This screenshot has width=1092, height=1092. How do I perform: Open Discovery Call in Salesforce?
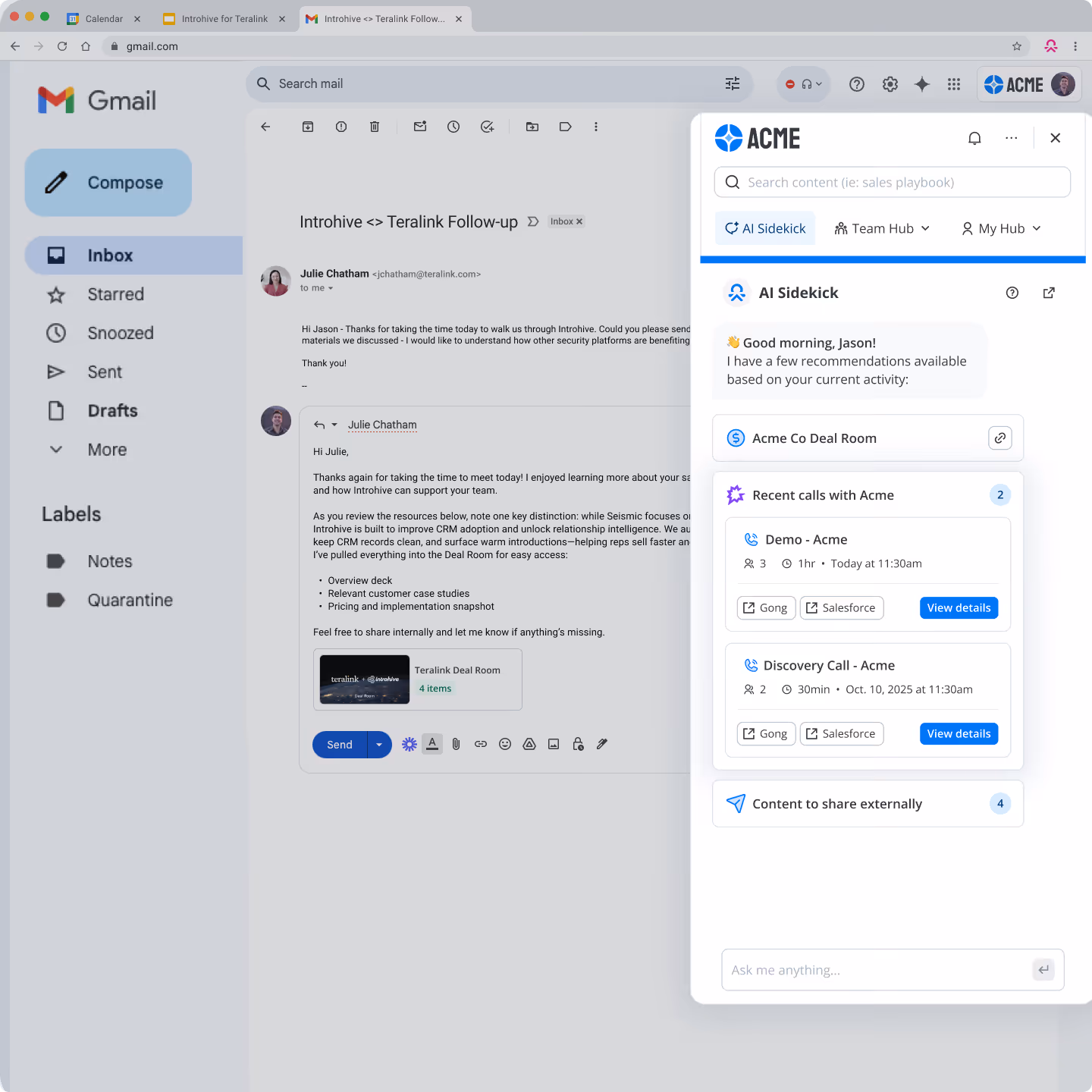click(x=842, y=733)
